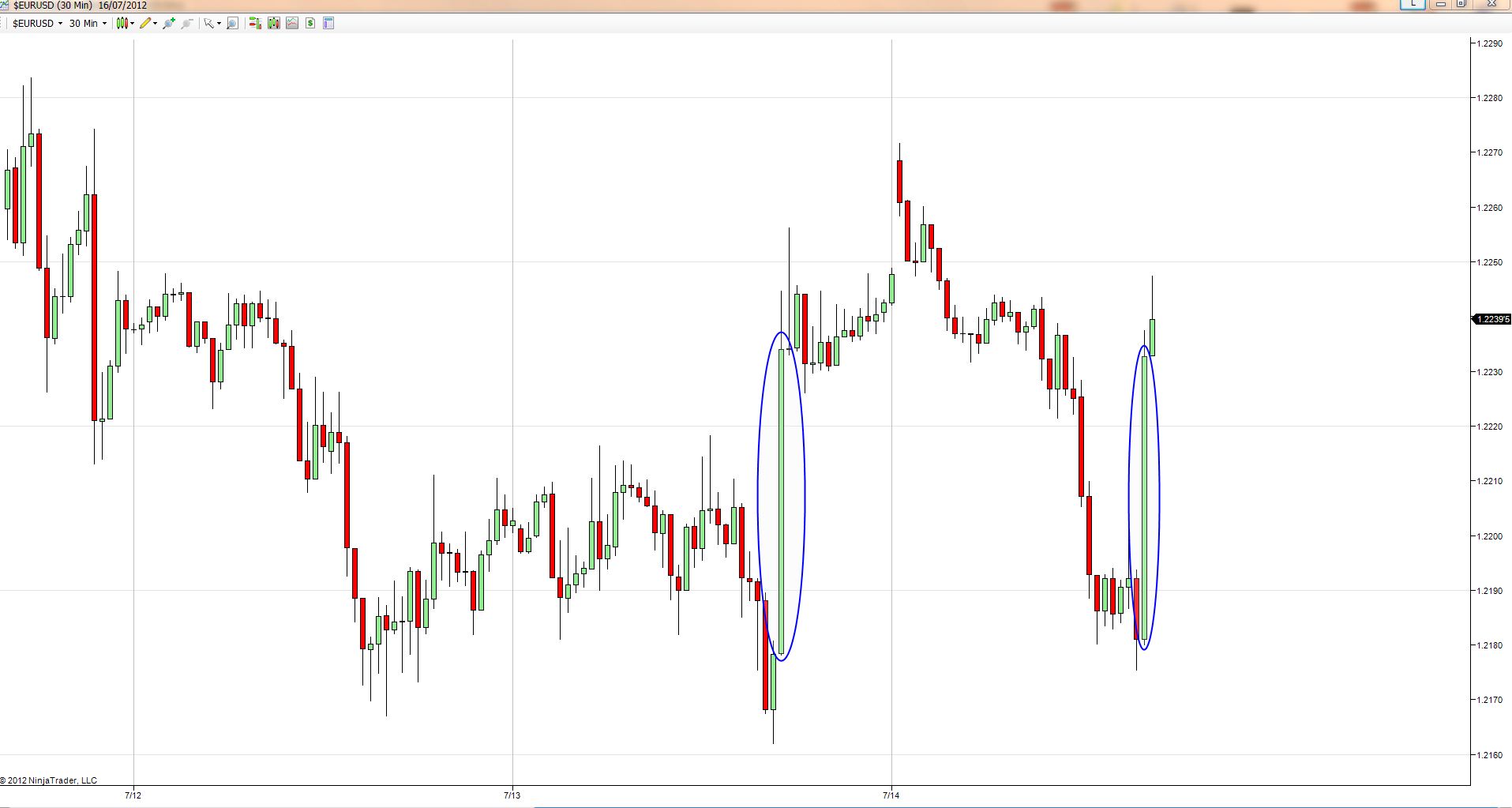The width and height of the screenshot is (1512, 808).
Task: Open the Strategies dollar-sign icon
Action: point(310,24)
